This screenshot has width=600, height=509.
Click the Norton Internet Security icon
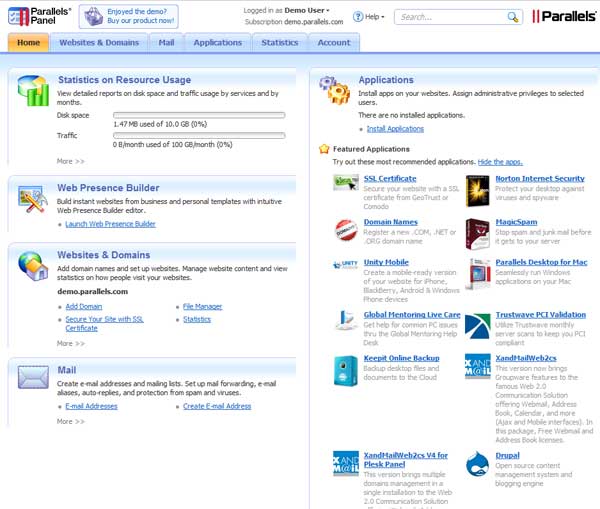[x=477, y=183]
